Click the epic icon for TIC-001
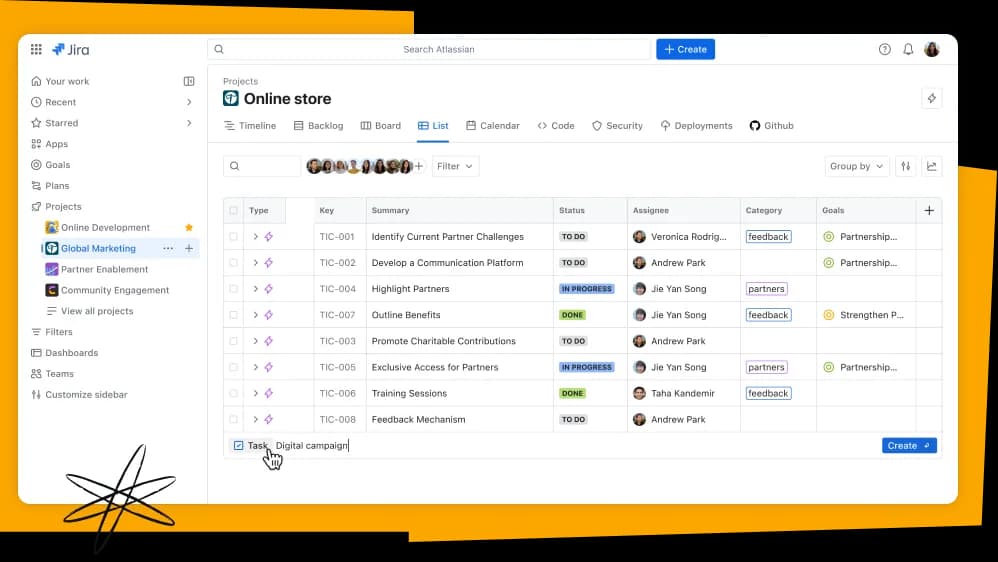998x562 pixels. coord(269,236)
